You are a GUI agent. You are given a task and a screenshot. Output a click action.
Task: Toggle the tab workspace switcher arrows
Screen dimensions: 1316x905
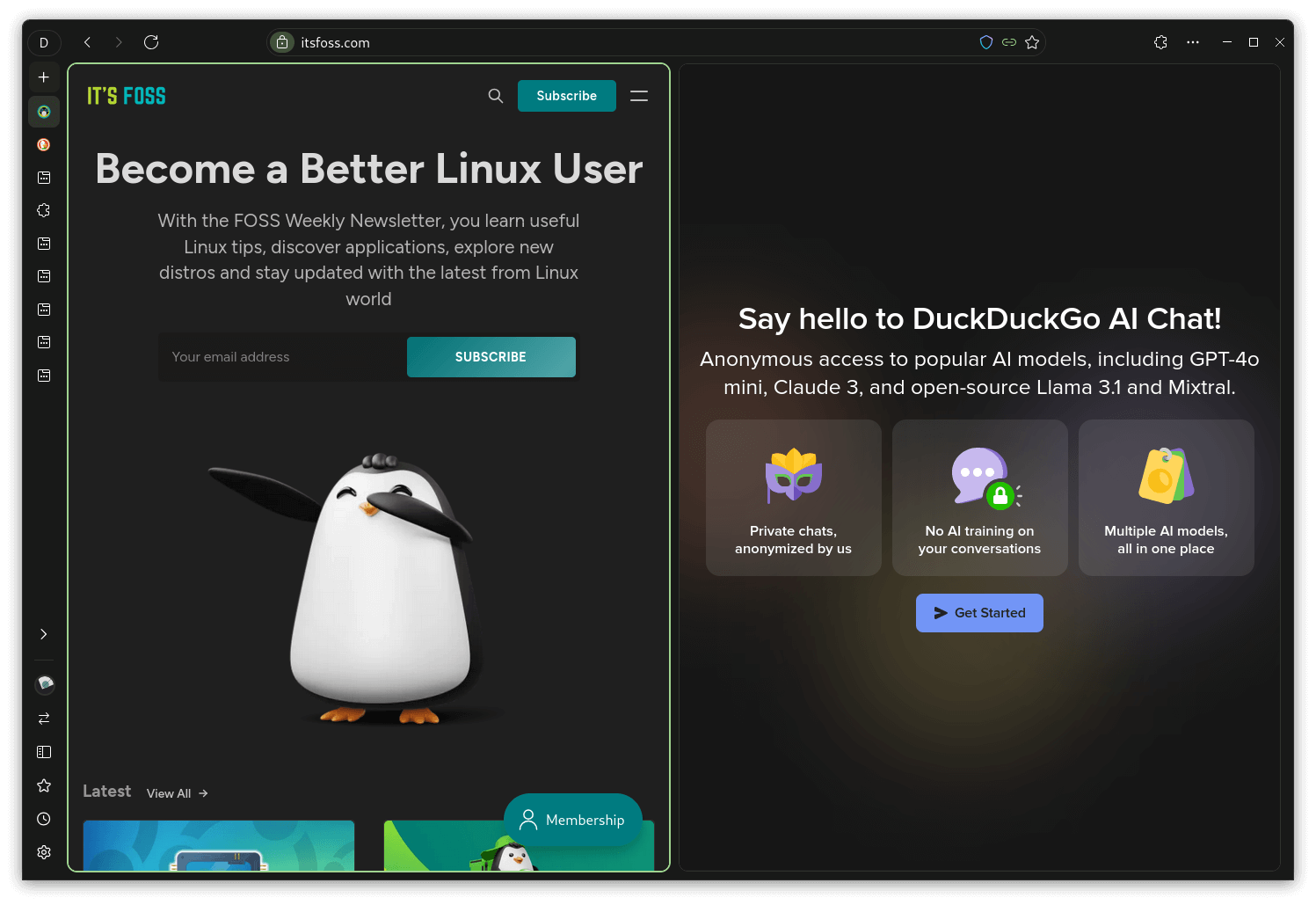click(44, 719)
